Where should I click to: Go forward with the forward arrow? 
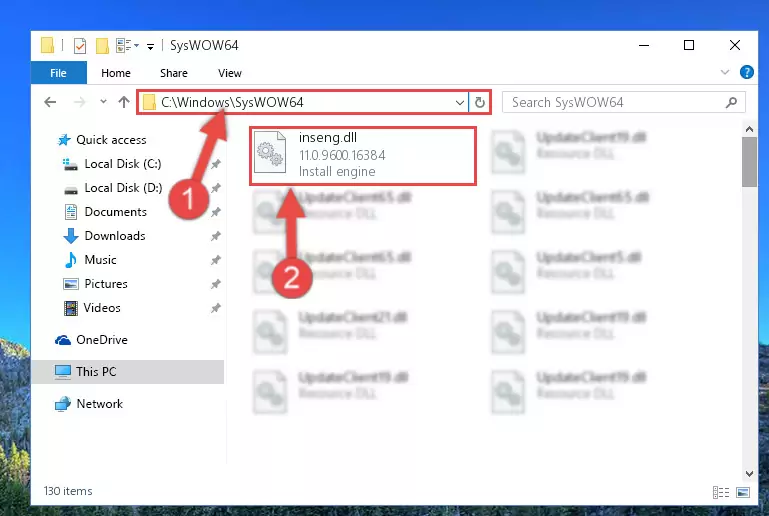point(79,102)
